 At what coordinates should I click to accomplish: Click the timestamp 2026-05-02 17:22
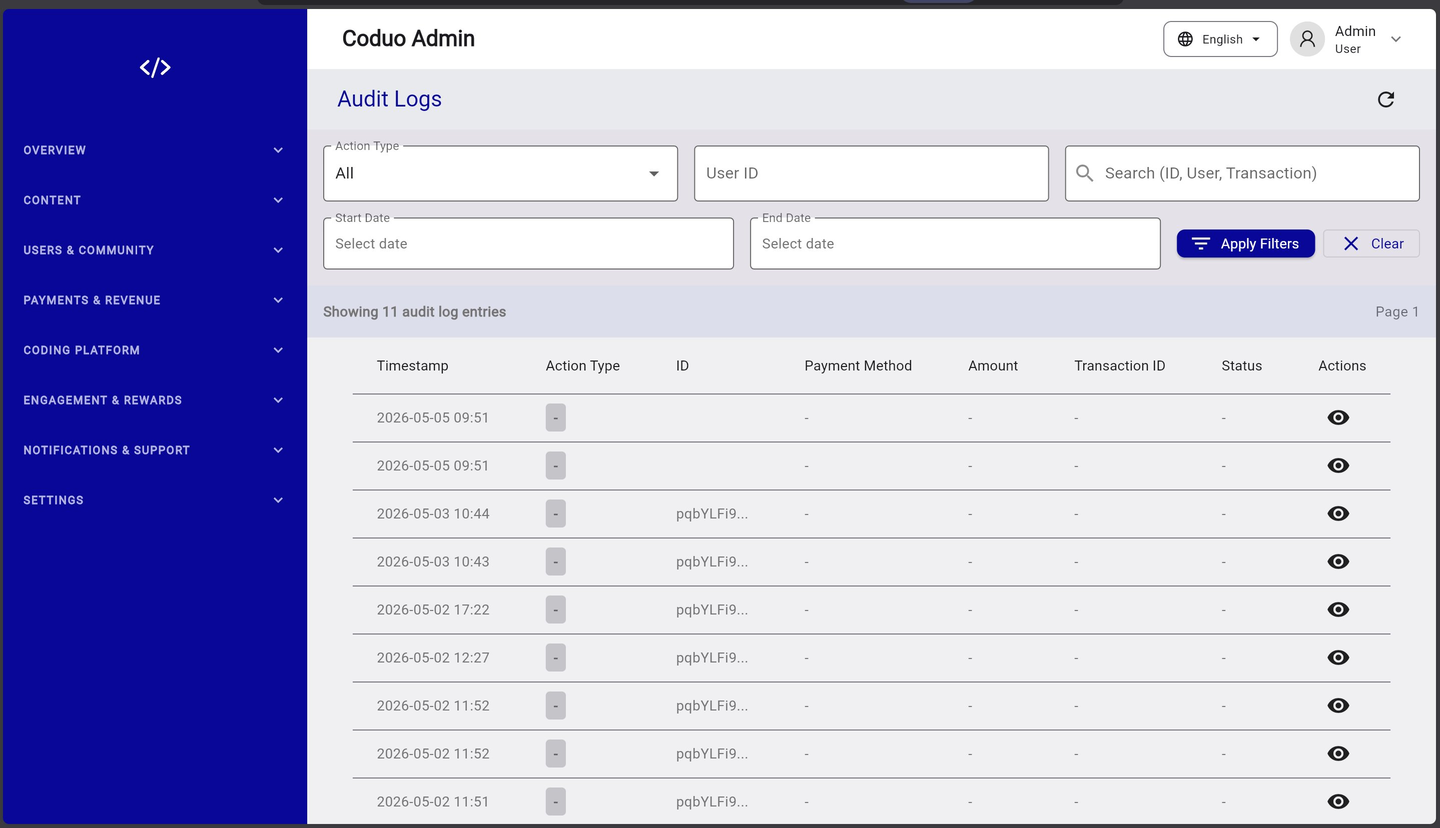[433, 610]
